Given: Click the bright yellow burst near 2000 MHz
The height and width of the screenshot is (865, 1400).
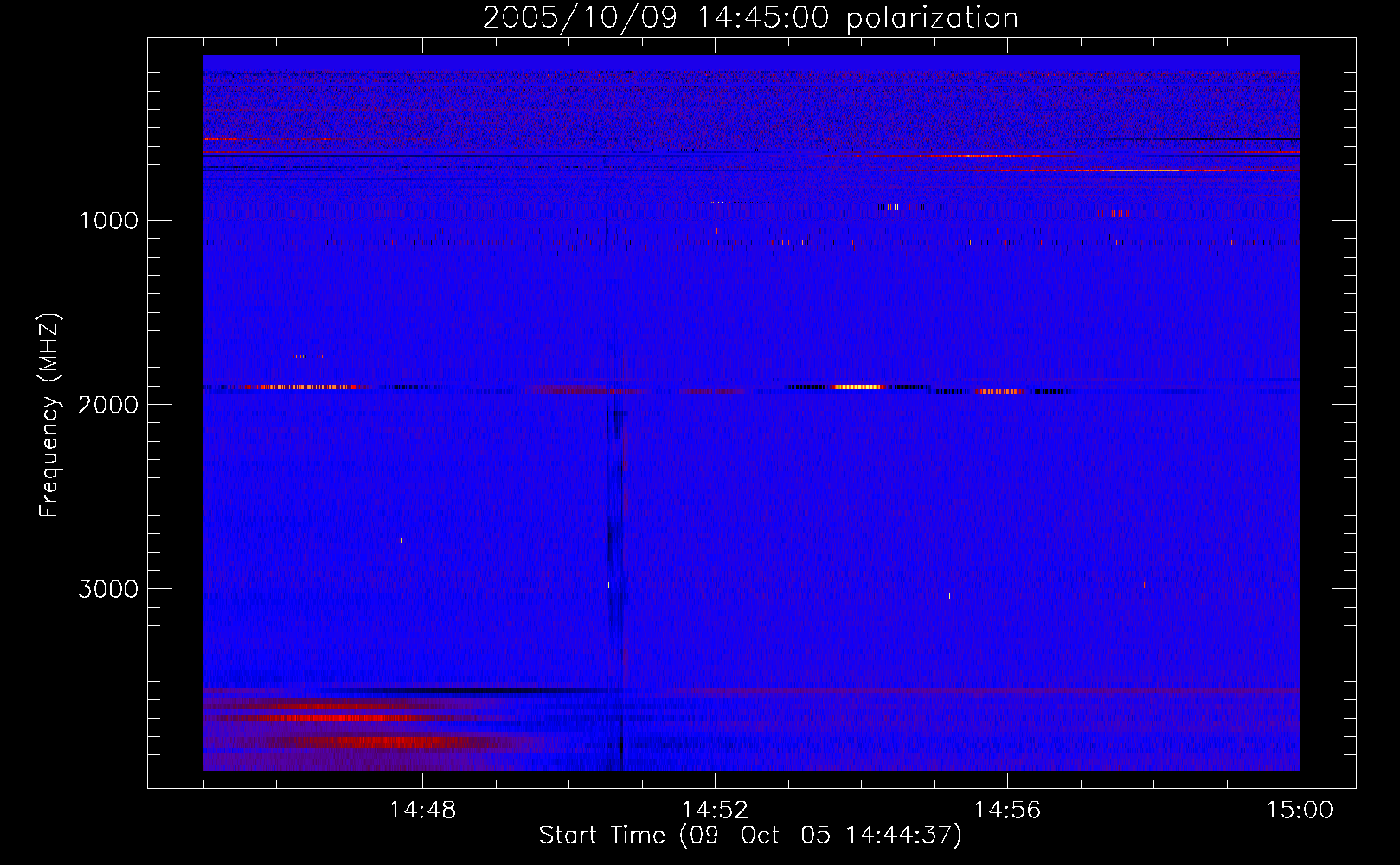Looking at the screenshot, I should (x=858, y=387).
